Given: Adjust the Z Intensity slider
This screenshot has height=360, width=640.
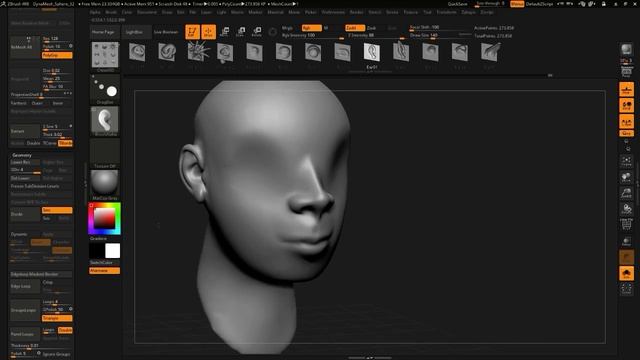Looking at the screenshot, I should tap(376, 36).
